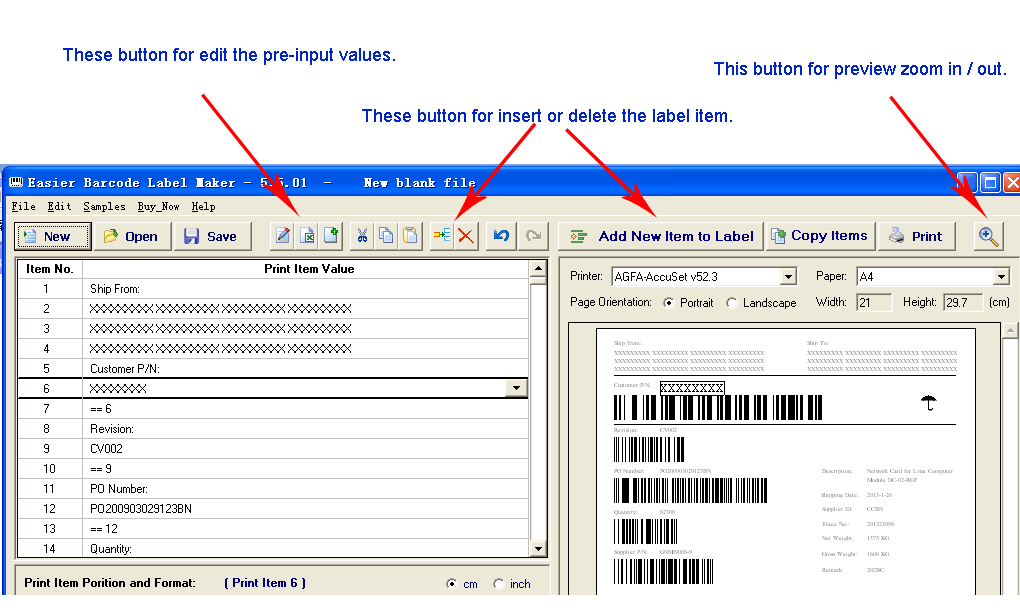Viewport: 1020px width, 615px height.
Task: Choose inch as measurement unit
Action: (499, 584)
